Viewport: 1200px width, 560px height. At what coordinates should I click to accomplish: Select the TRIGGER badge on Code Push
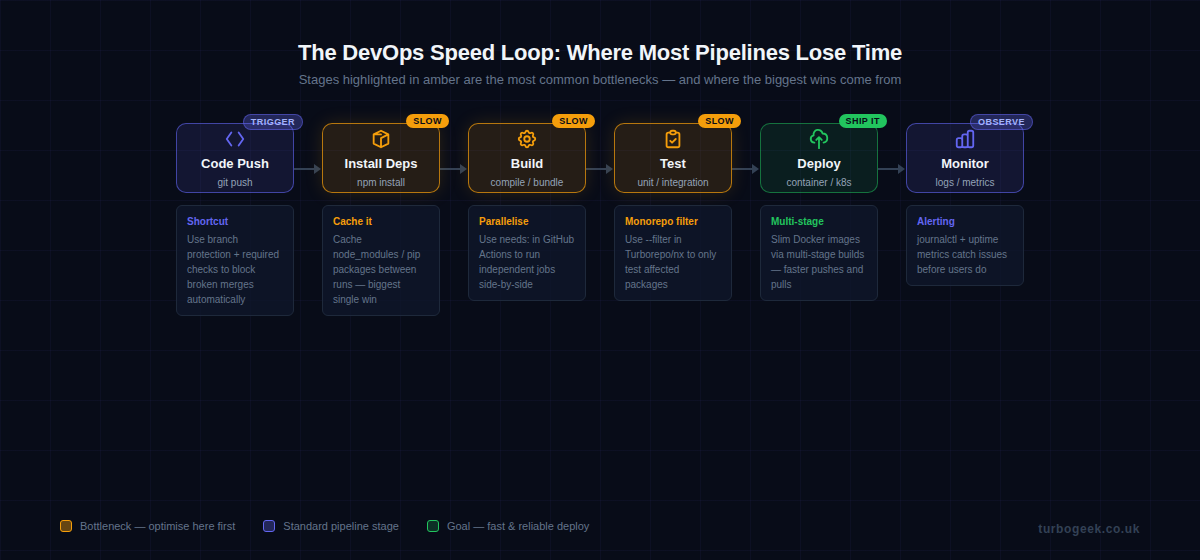click(273, 122)
